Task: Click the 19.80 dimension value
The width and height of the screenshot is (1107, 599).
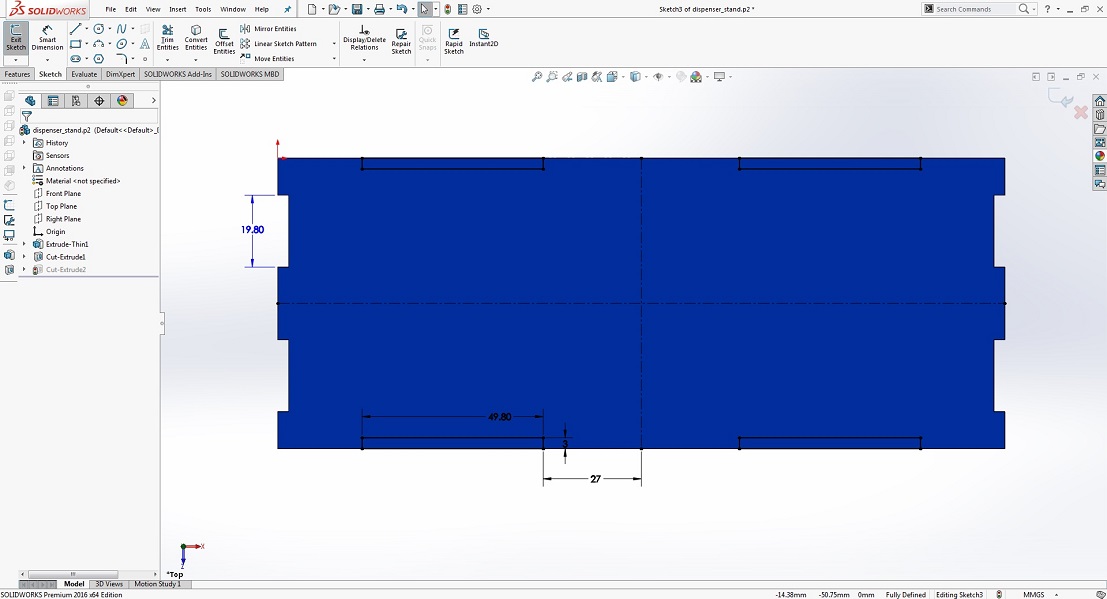Action: (x=252, y=230)
